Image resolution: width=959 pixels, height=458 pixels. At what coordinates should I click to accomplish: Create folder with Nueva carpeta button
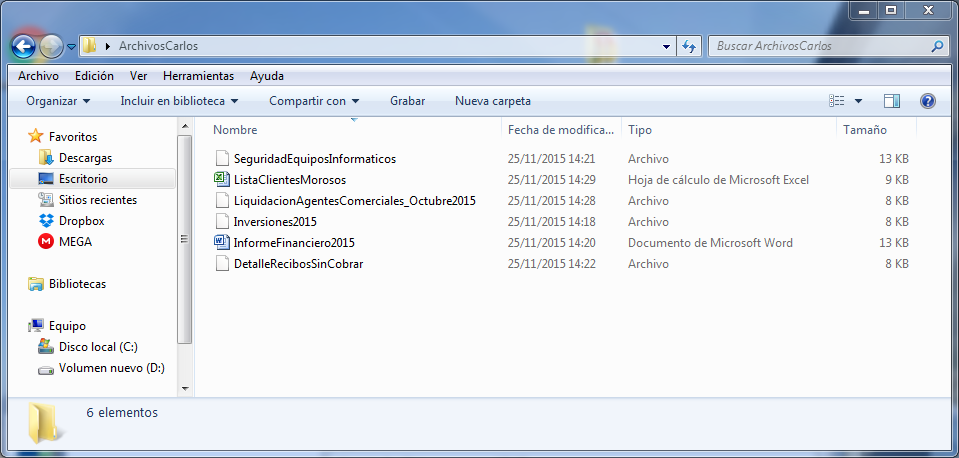click(493, 101)
